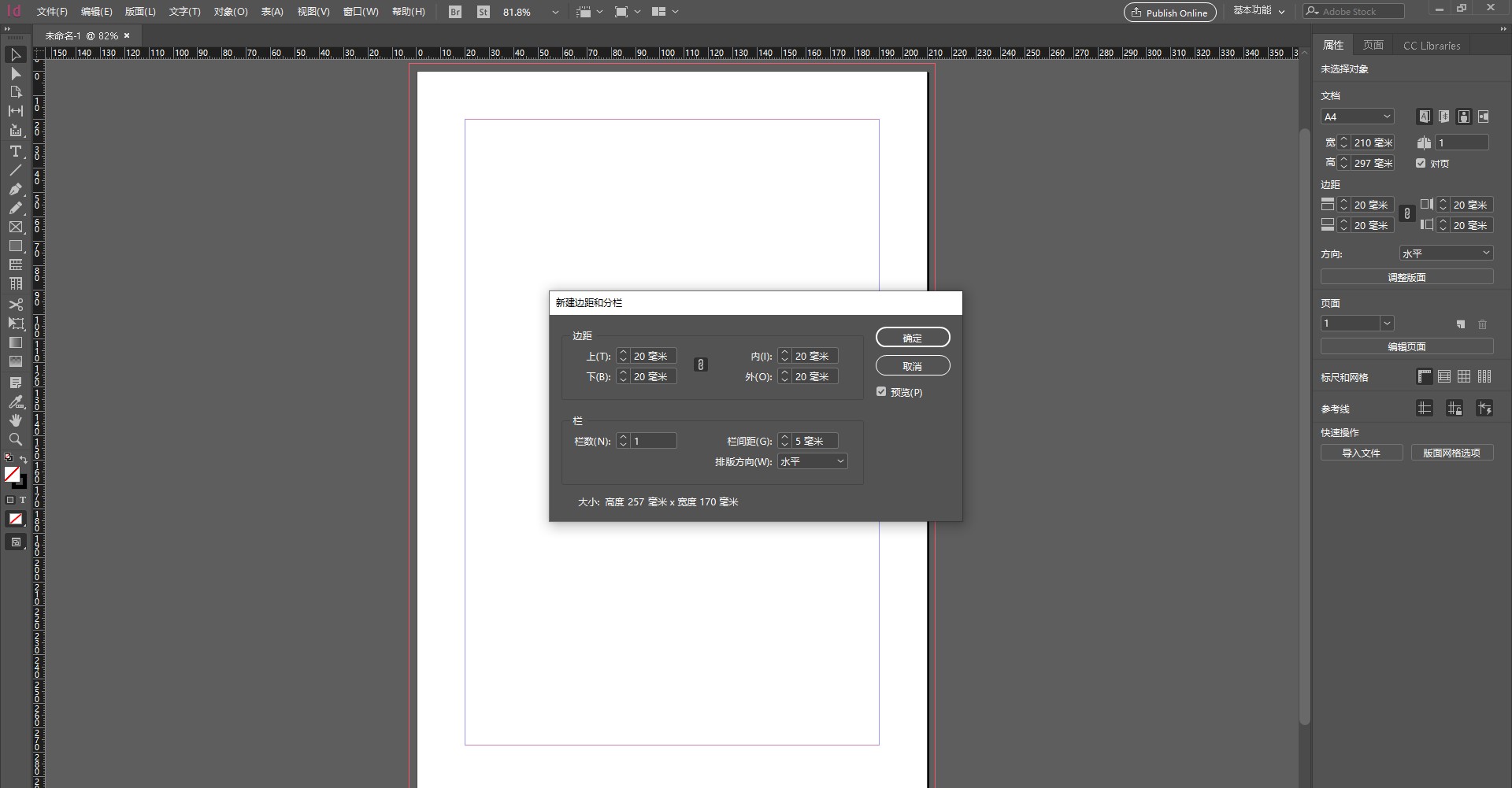Click smart guides icon in Properties
Image resolution: width=1512 pixels, height=788 pixels.
(x=1484, y=408)
